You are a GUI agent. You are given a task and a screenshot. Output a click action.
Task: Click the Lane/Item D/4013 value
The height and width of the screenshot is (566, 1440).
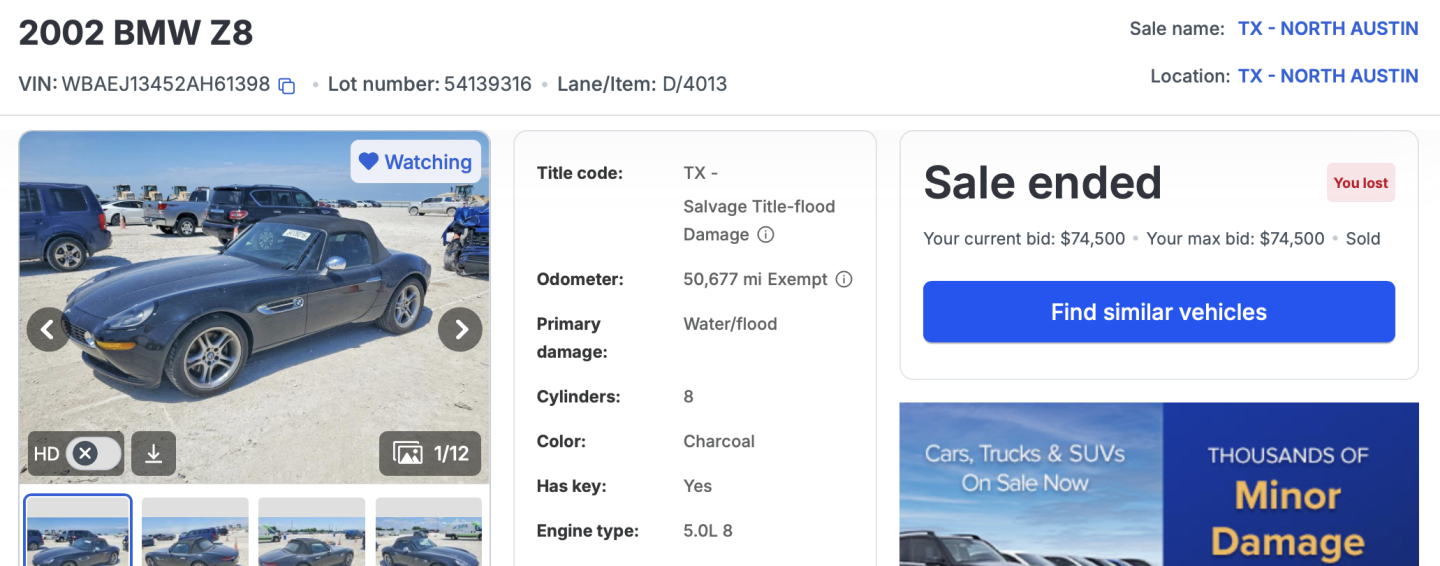[695, 85]
